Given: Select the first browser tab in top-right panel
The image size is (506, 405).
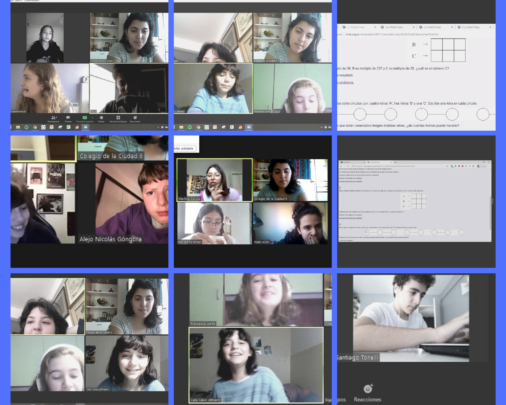Looking at the screenshot, I should [x=359, y=27].
